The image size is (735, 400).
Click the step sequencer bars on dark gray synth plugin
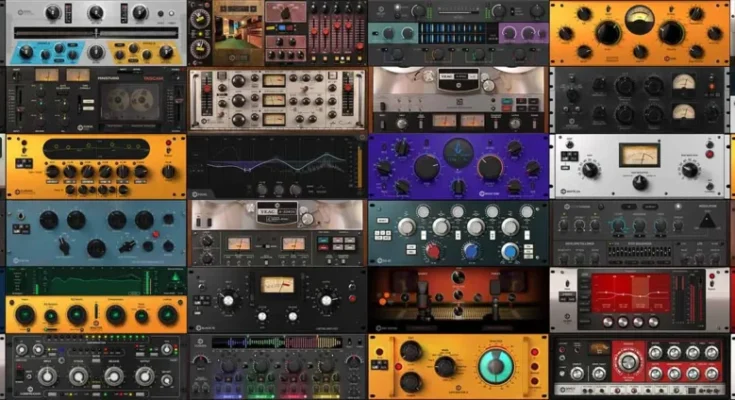coord(641,252)
